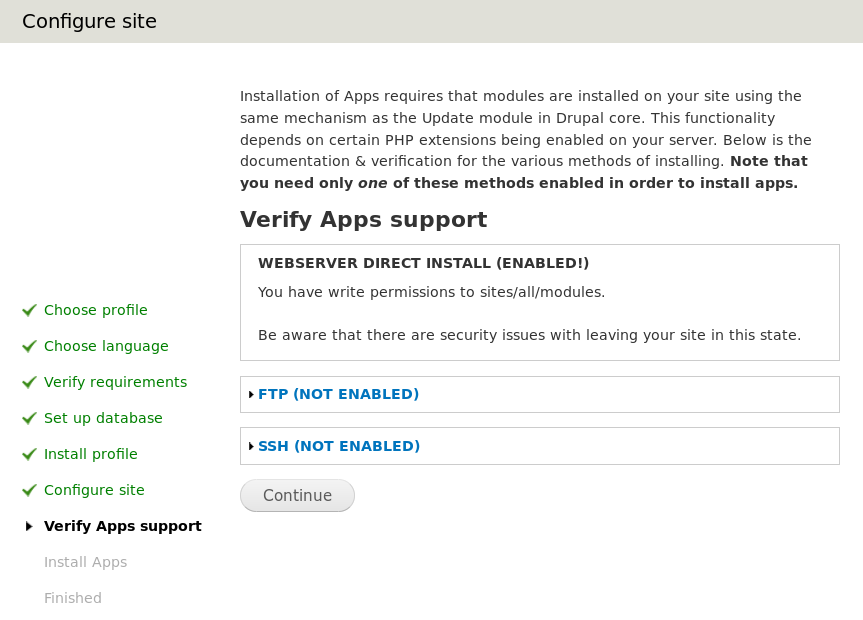Click the checkmark icon beside Install profile

pos(29,454)
